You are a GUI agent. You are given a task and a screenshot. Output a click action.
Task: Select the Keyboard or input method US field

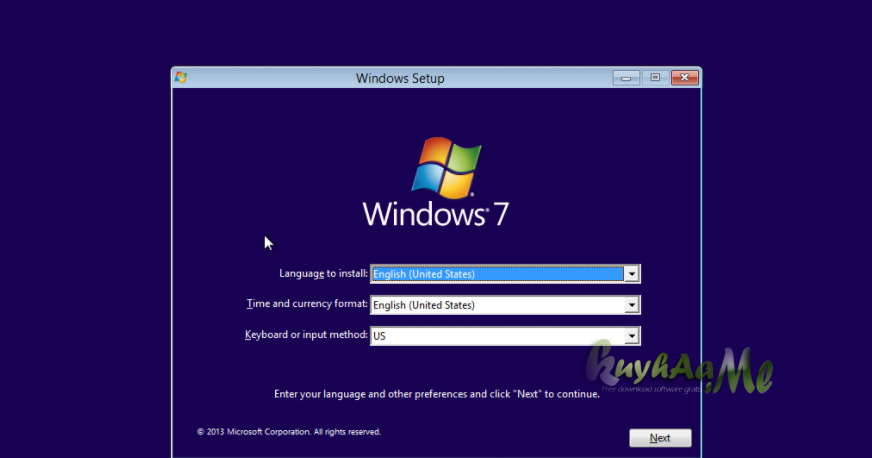pos(505,336)
